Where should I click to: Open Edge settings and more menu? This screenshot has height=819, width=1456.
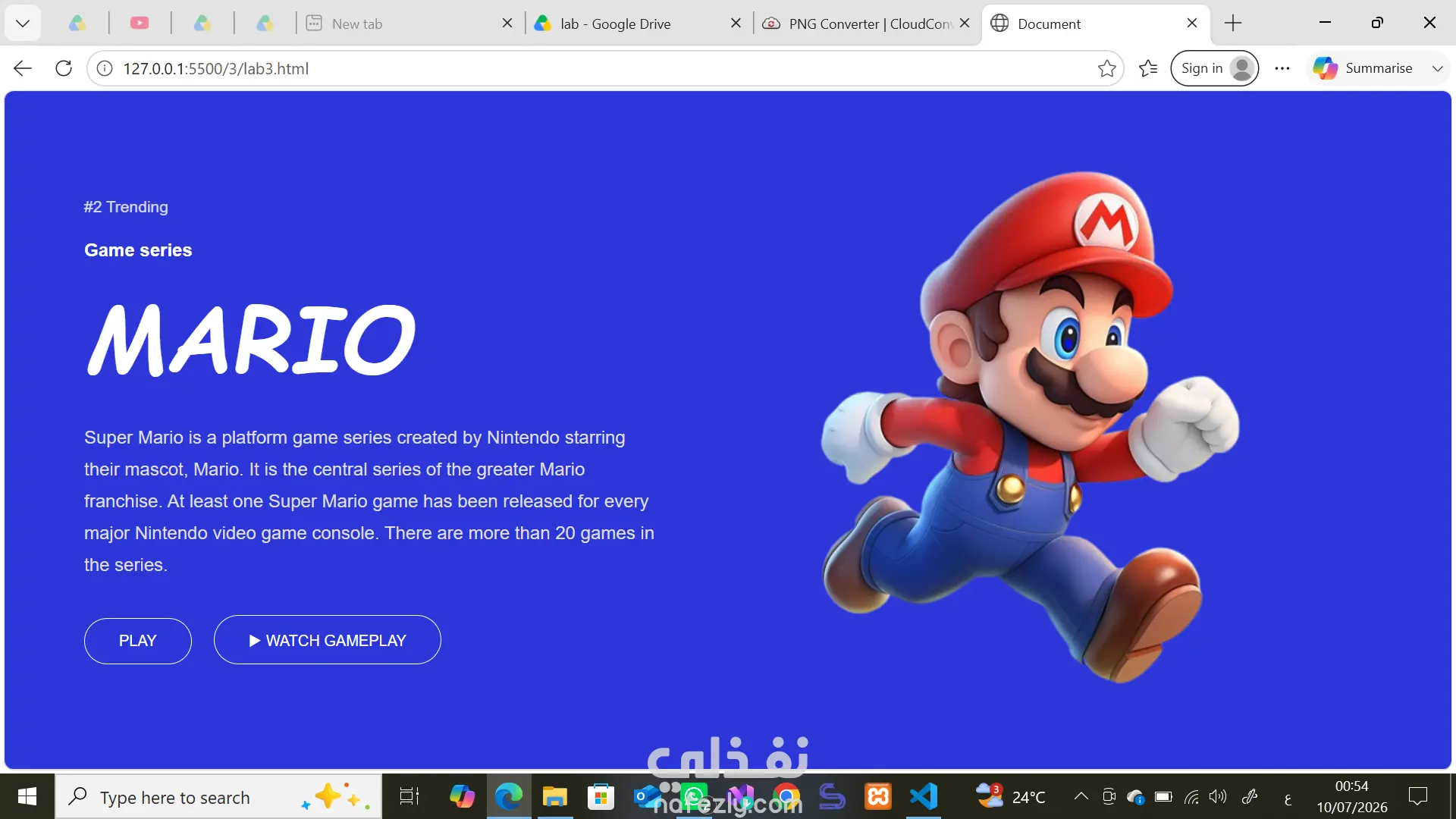(1282, 68)
